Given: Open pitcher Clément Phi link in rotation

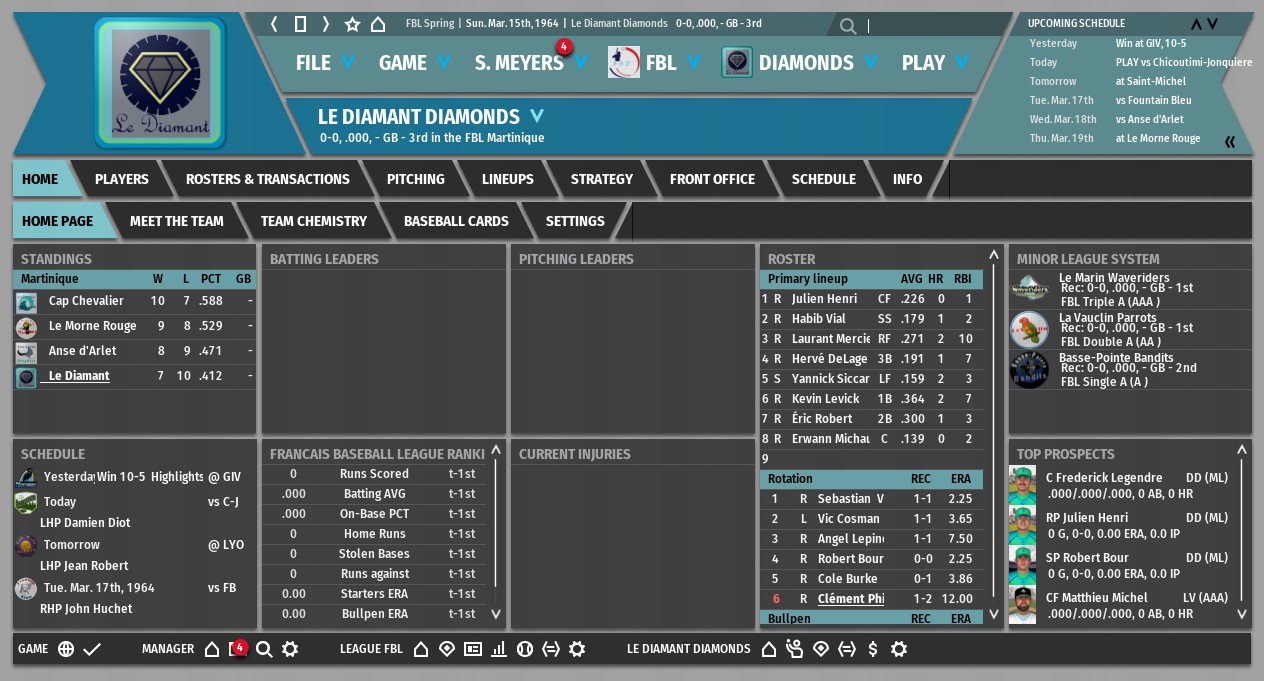Looking at the screenshot, I should point(850,599).
